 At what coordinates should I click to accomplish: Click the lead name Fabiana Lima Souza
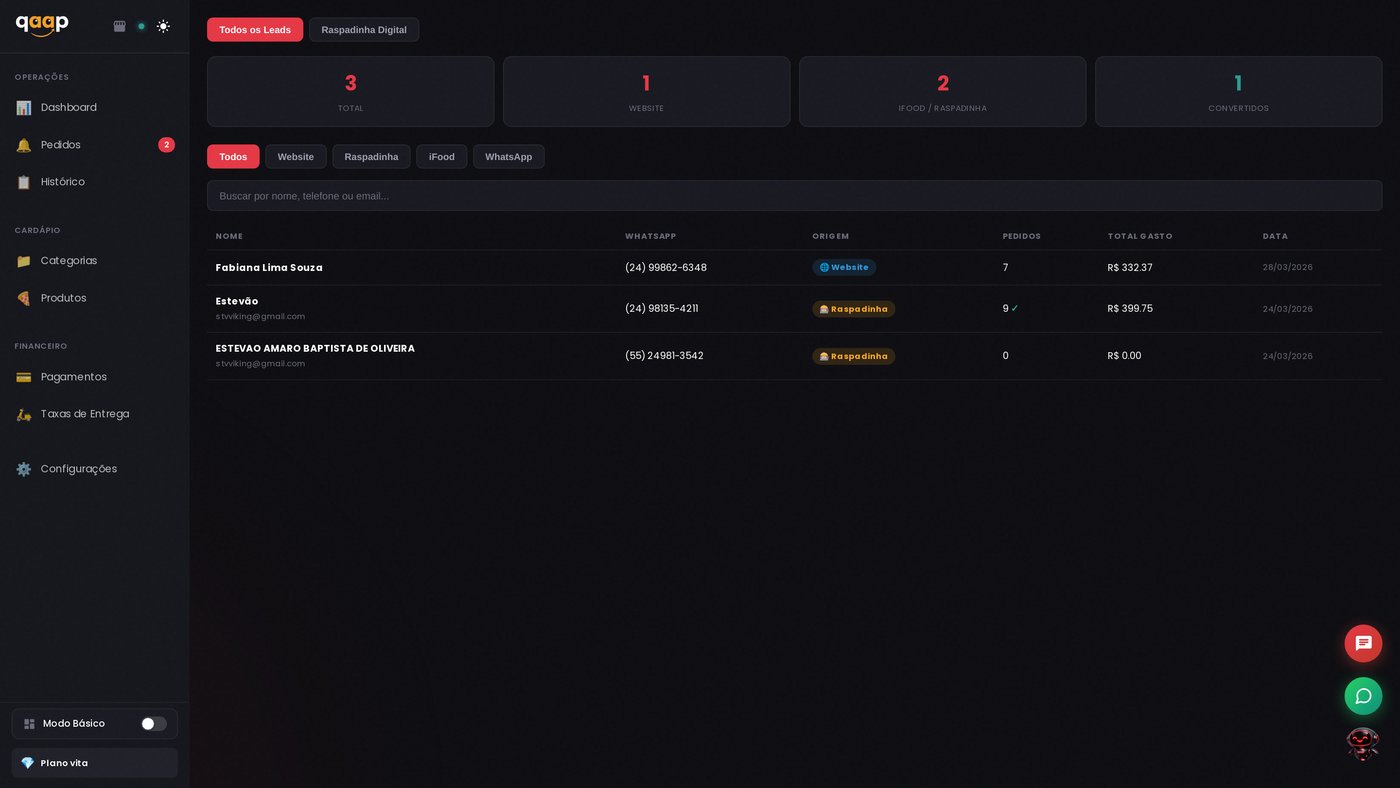(269, 268)
